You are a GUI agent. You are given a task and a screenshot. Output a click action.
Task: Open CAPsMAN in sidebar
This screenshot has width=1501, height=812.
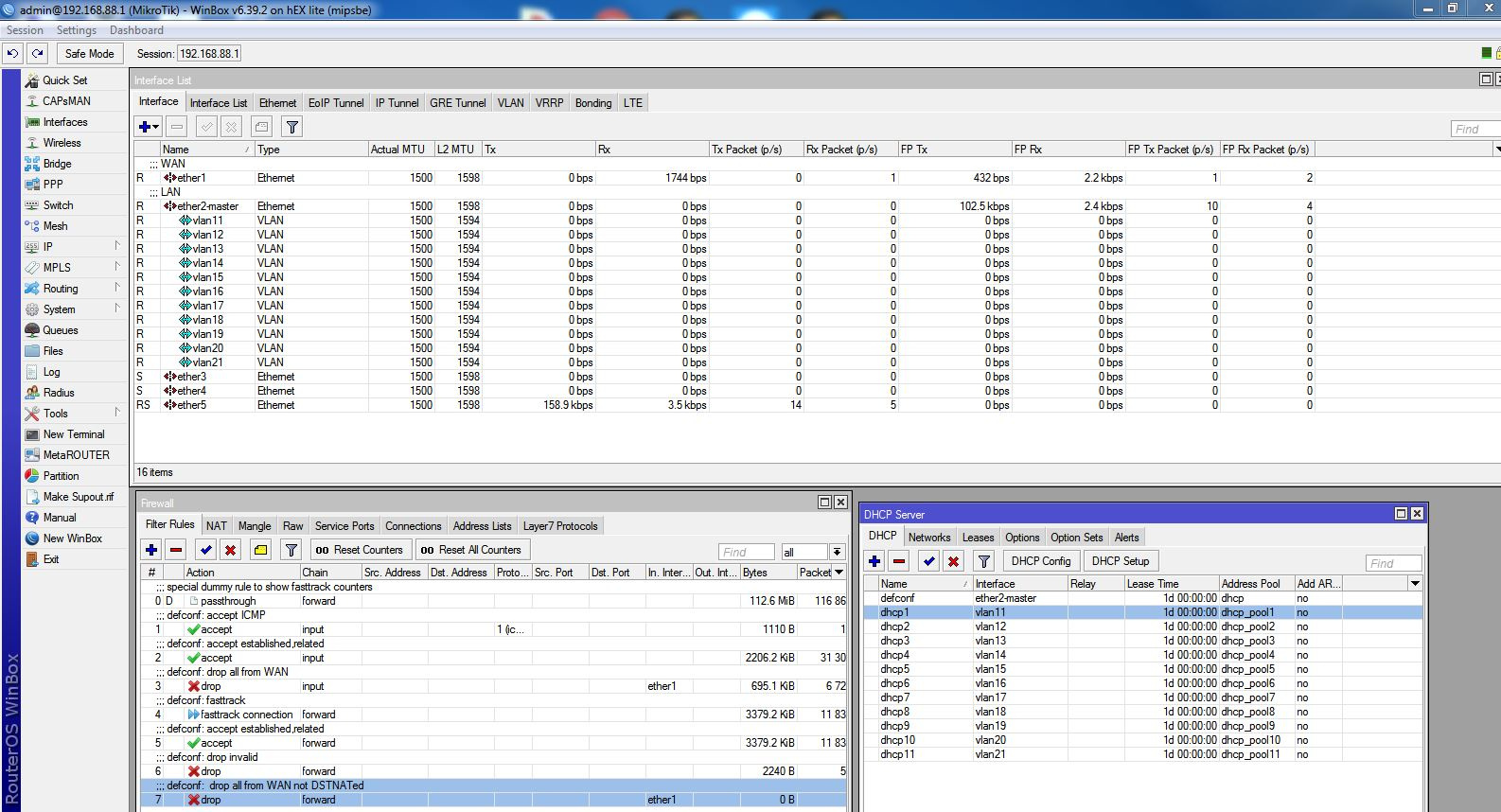(x=66, y=101)
